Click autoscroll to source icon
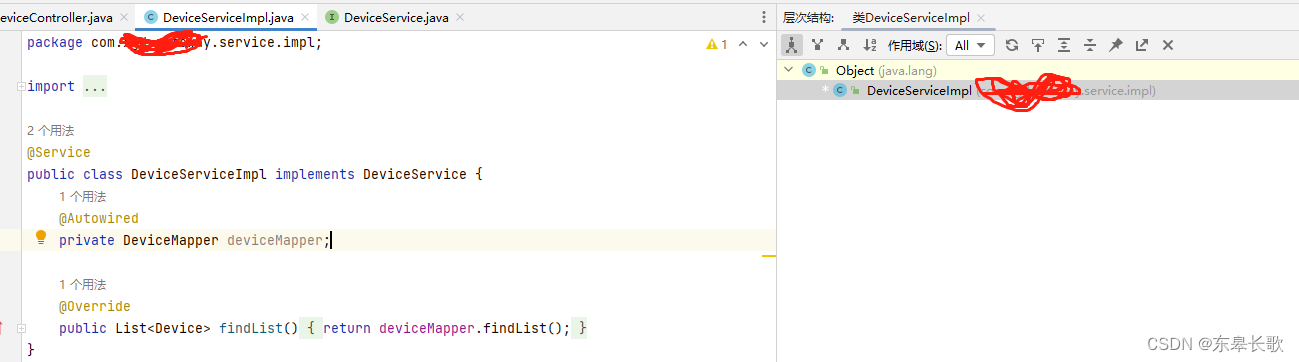Screen dimensions: 1299x362 [x=1038, y=45]
